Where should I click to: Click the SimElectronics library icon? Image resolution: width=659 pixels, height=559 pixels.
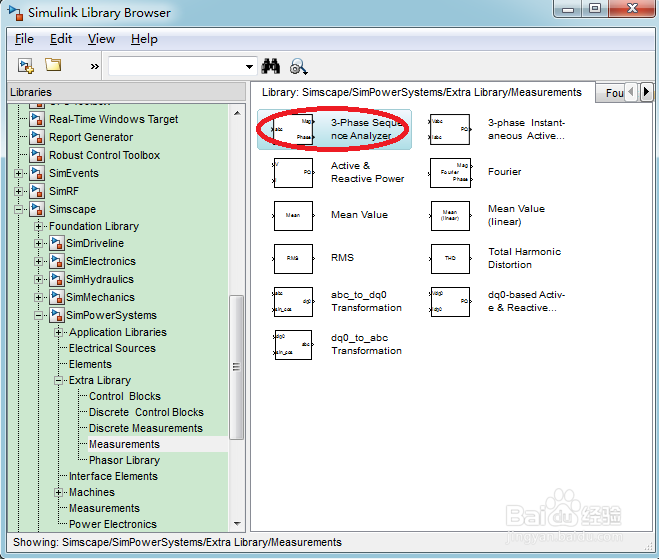(x=57, y=261)
